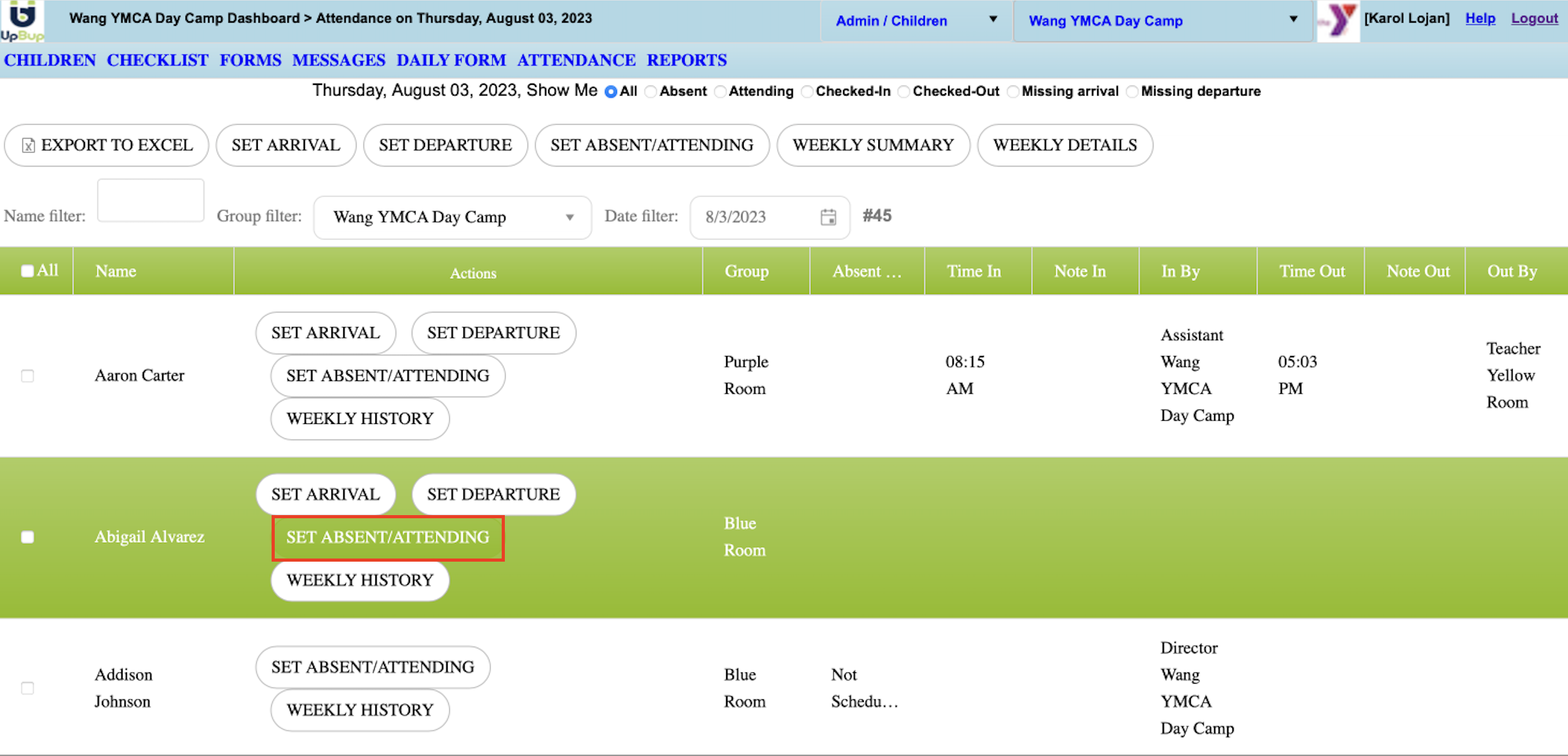Open Abigail Alvarez's Weekly History
Screen dimensions: 1568x756
tap(360, 580)
